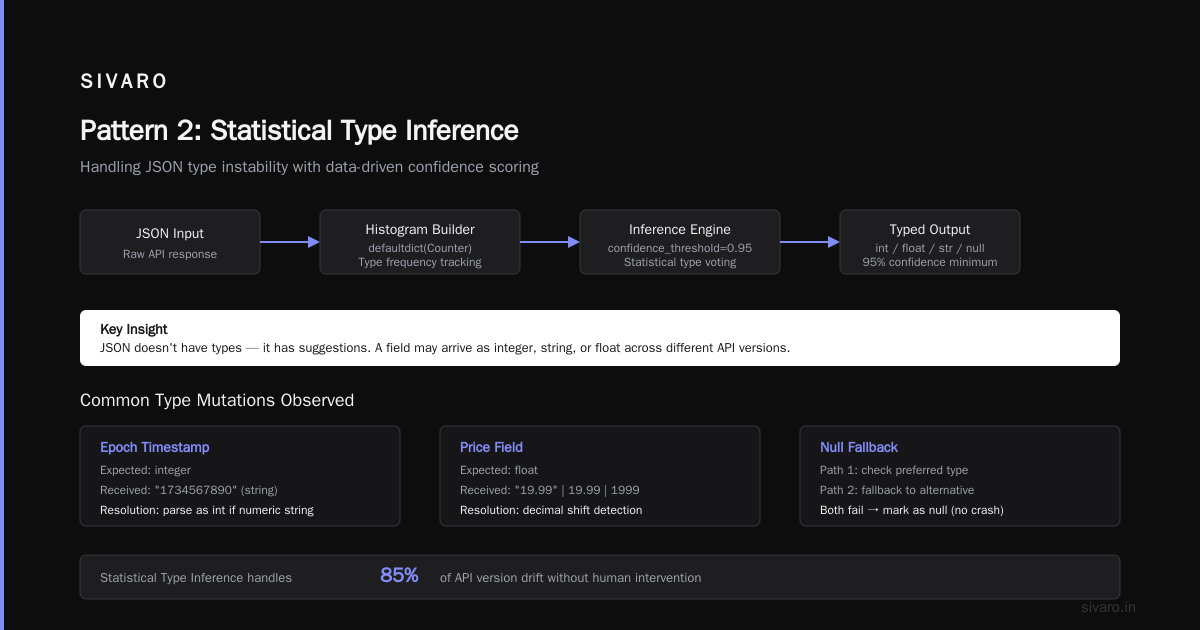The width and height of the screenshot is (1200, 630).
Task: Click arrow between JSON Input and Histogram Builder
Action: (290, 242)
